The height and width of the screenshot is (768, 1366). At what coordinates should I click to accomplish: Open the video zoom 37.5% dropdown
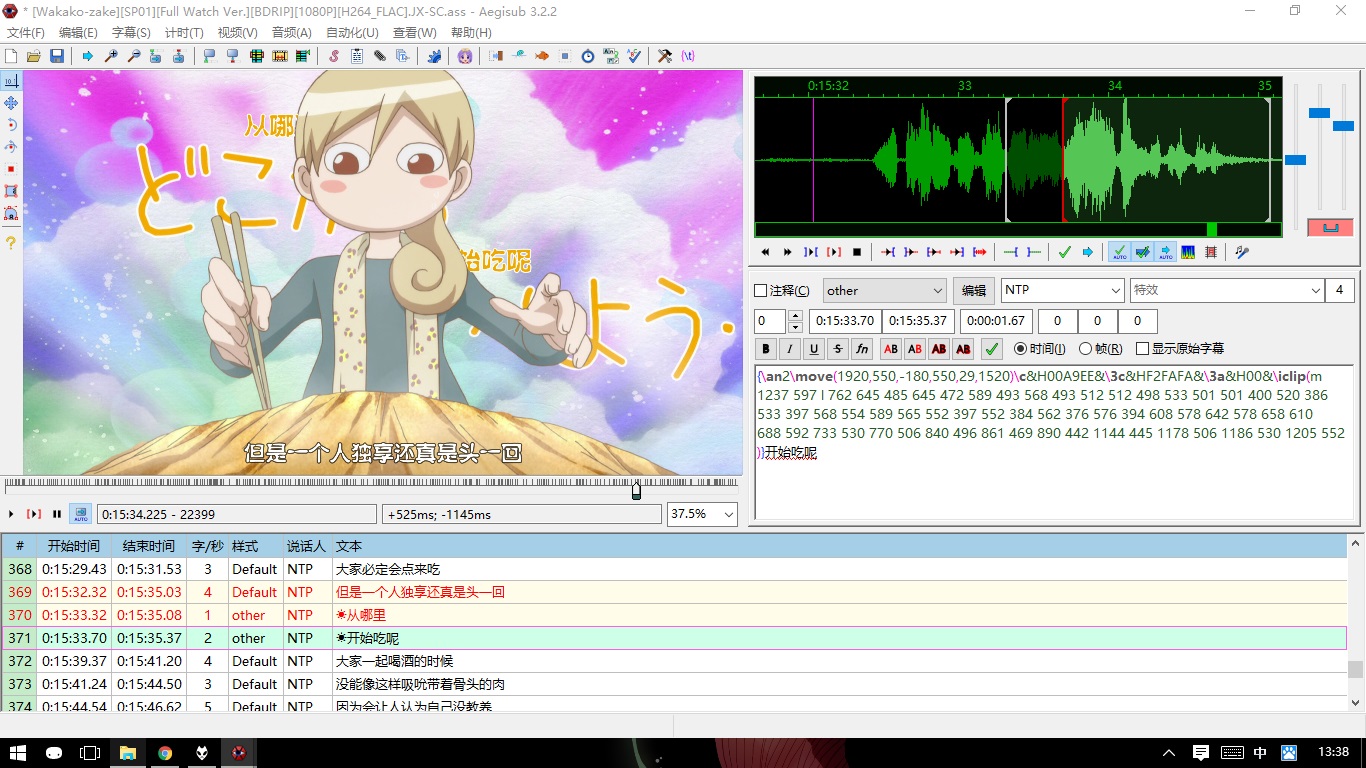pos(702,514)
